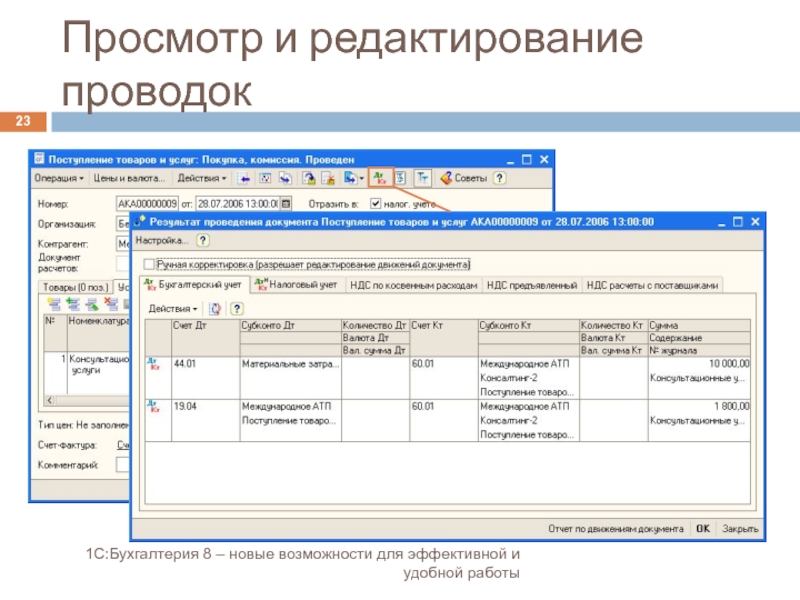This screenshot has height=600, width=800.
Task: Click the Закрыть button
Action: coord(740,529)
